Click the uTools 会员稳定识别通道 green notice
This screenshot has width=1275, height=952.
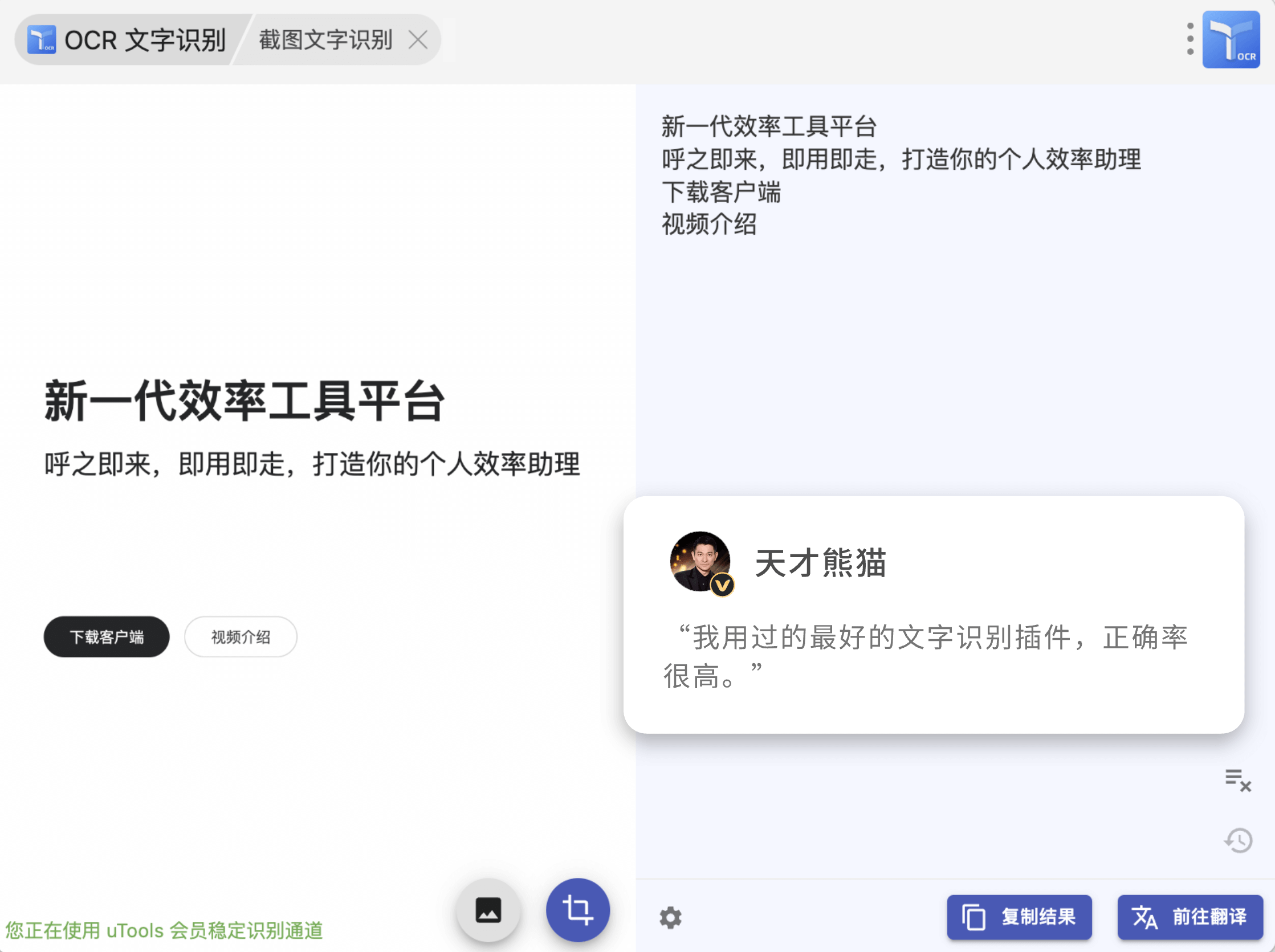coord(164,930)
